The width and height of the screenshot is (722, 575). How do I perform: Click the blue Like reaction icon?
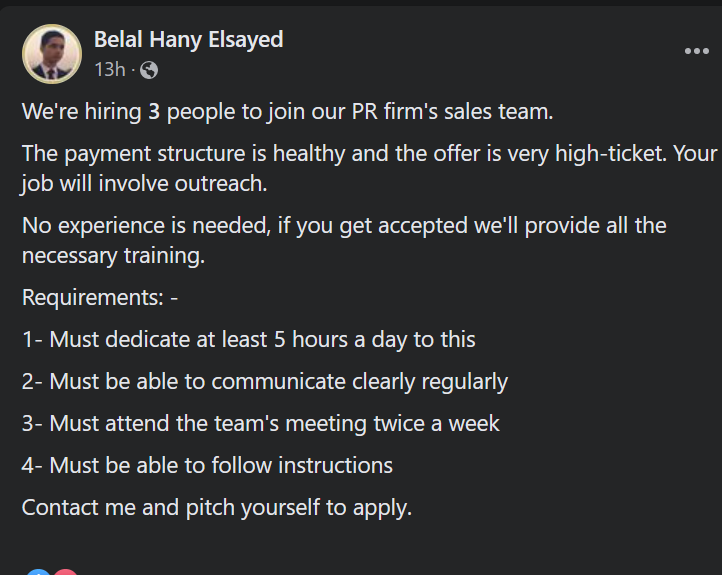[x=38, y=572]
